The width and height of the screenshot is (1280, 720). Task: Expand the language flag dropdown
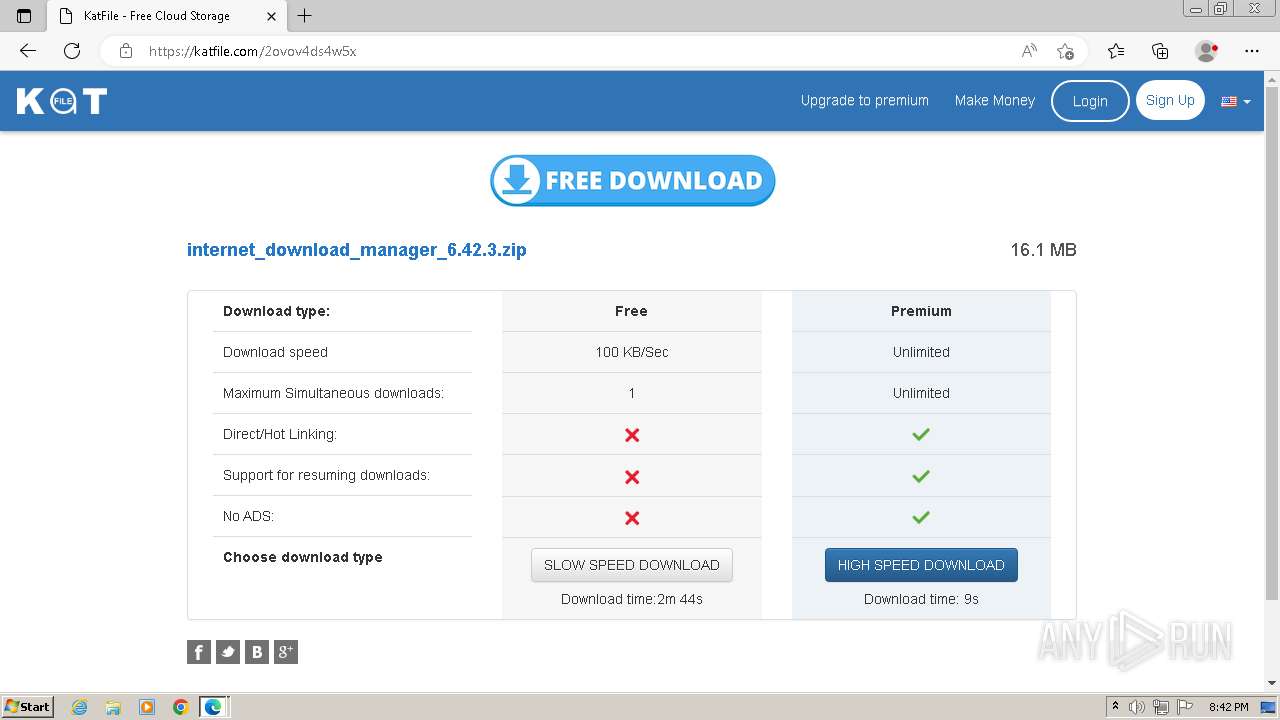1236,101
